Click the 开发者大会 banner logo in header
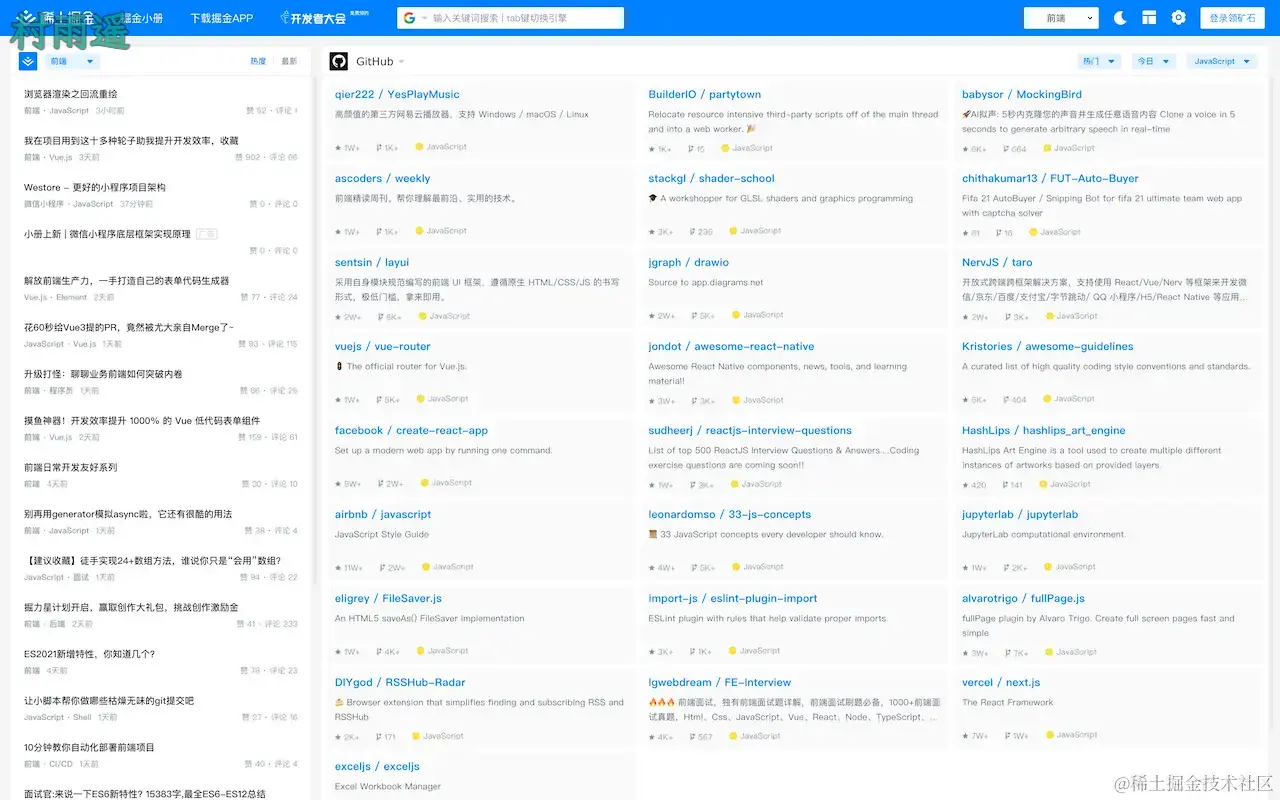Viewport: 1280px width, 800px height. coord(313,18)
